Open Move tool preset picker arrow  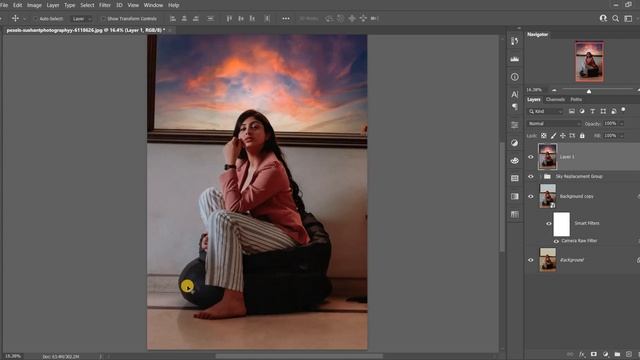click(x=24, y=19)
